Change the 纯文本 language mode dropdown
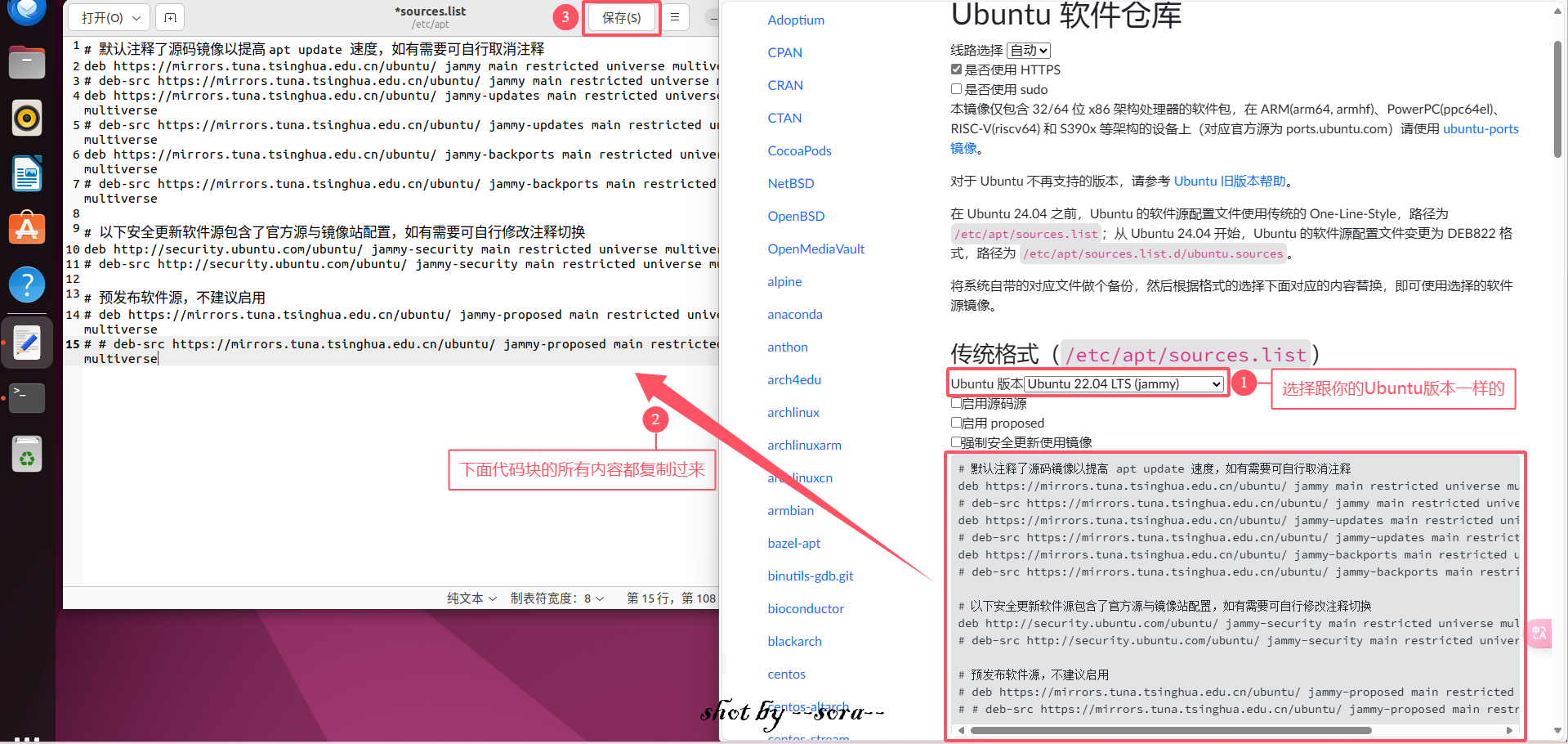 click(x=471, y=598)
